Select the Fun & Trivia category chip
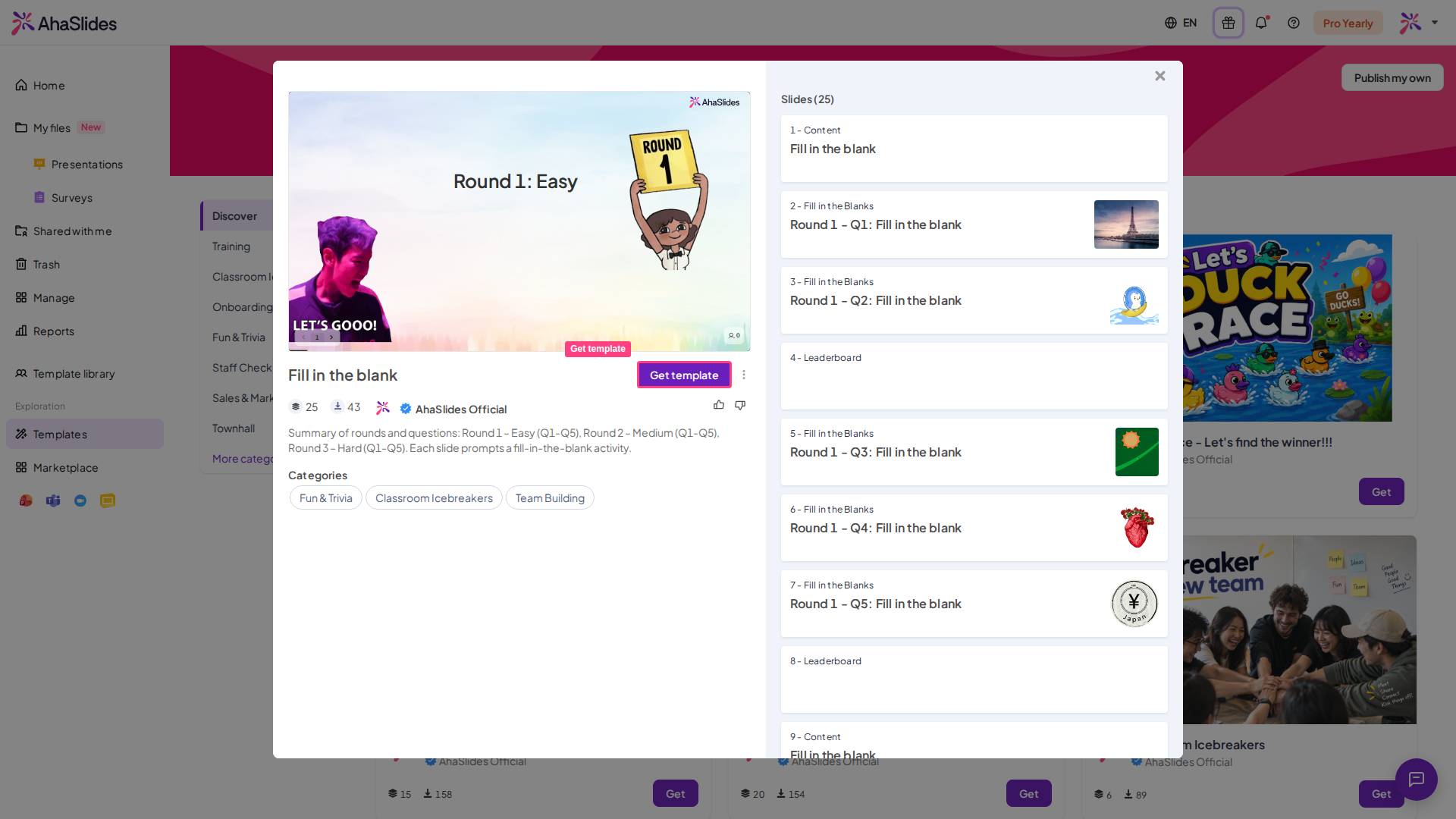The image size is (1456, 819). click(x=326, y=497)
